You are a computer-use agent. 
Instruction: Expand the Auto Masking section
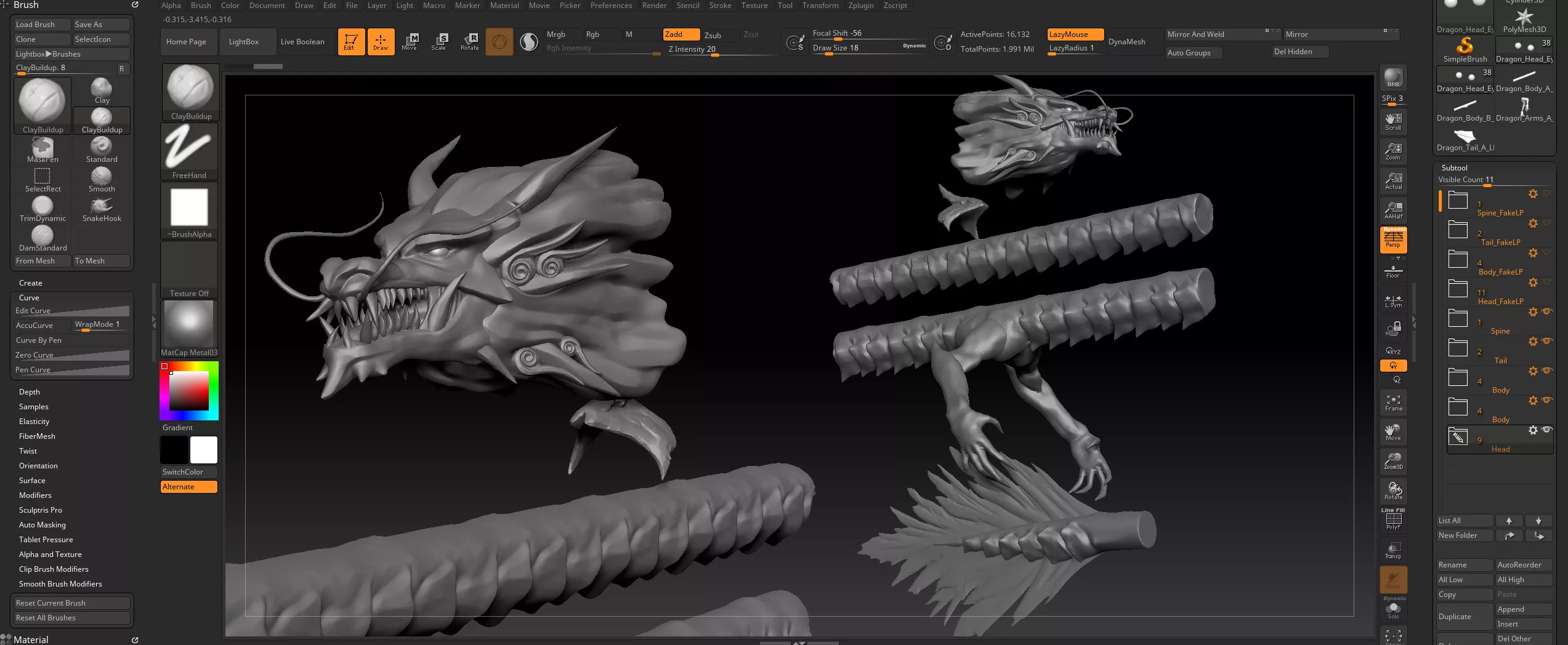42,525
